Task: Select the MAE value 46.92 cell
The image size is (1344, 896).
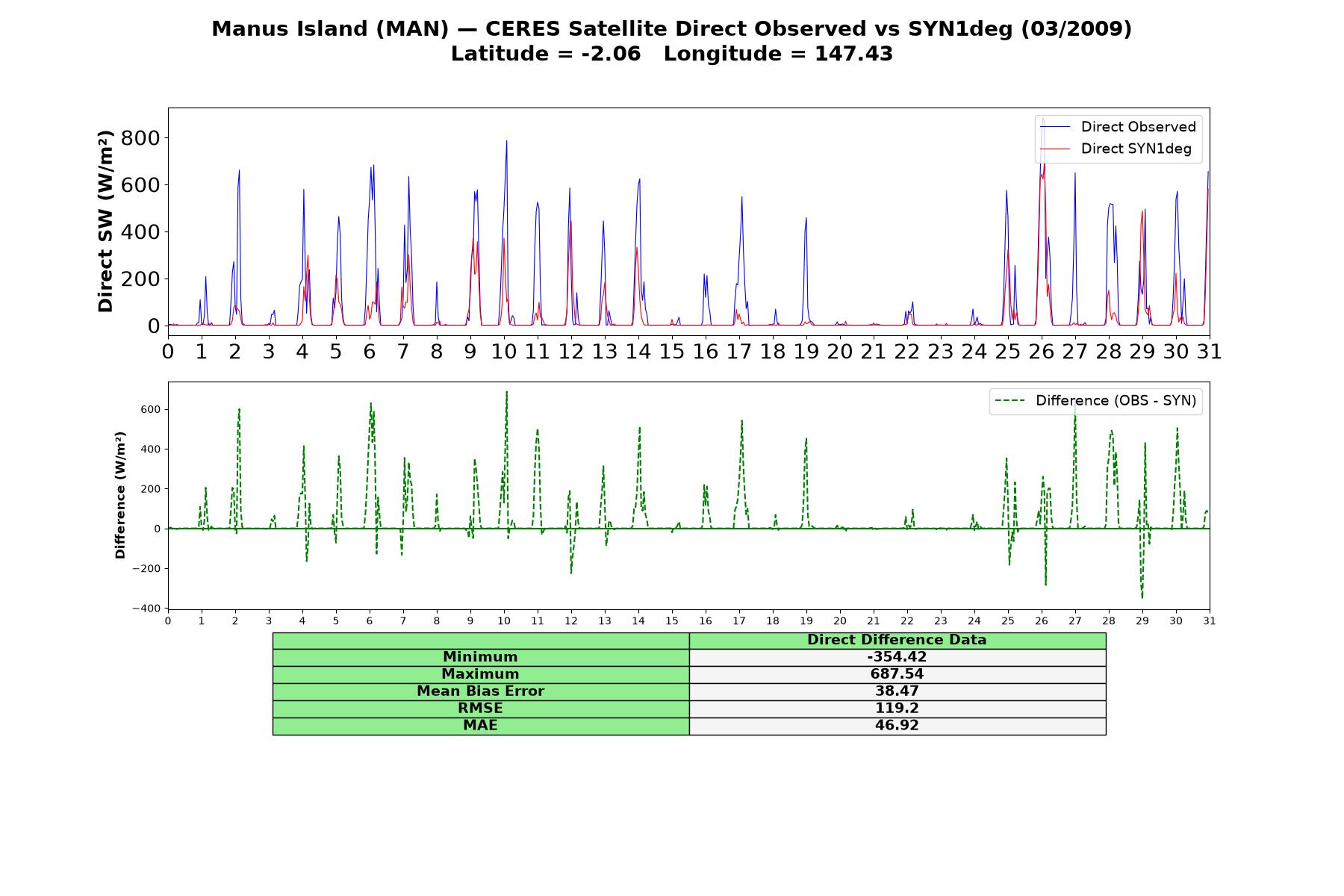Action: point(897,726)
